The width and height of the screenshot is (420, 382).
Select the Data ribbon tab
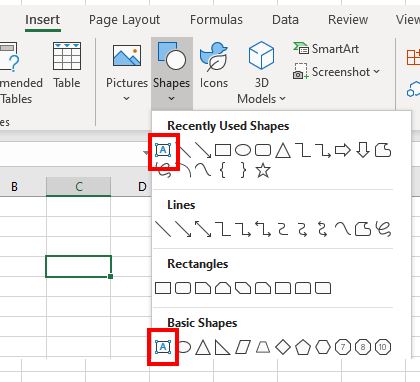point(285,20)
